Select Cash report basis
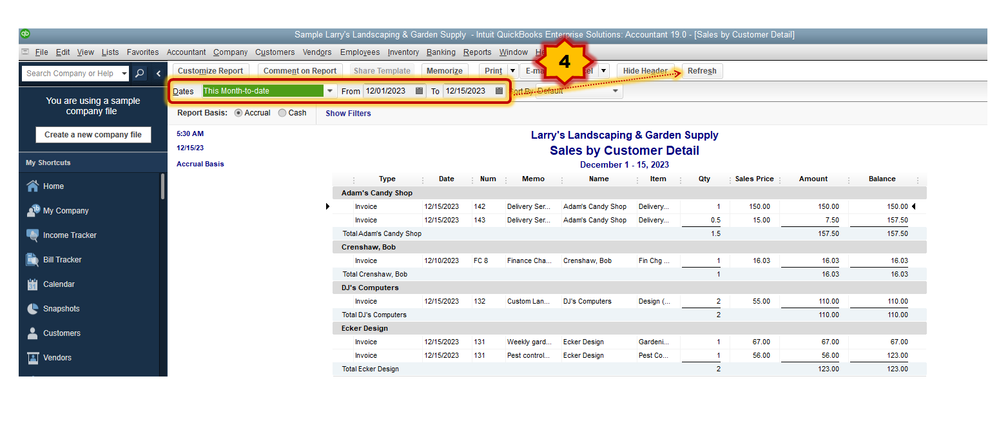 tap(282, 113)
